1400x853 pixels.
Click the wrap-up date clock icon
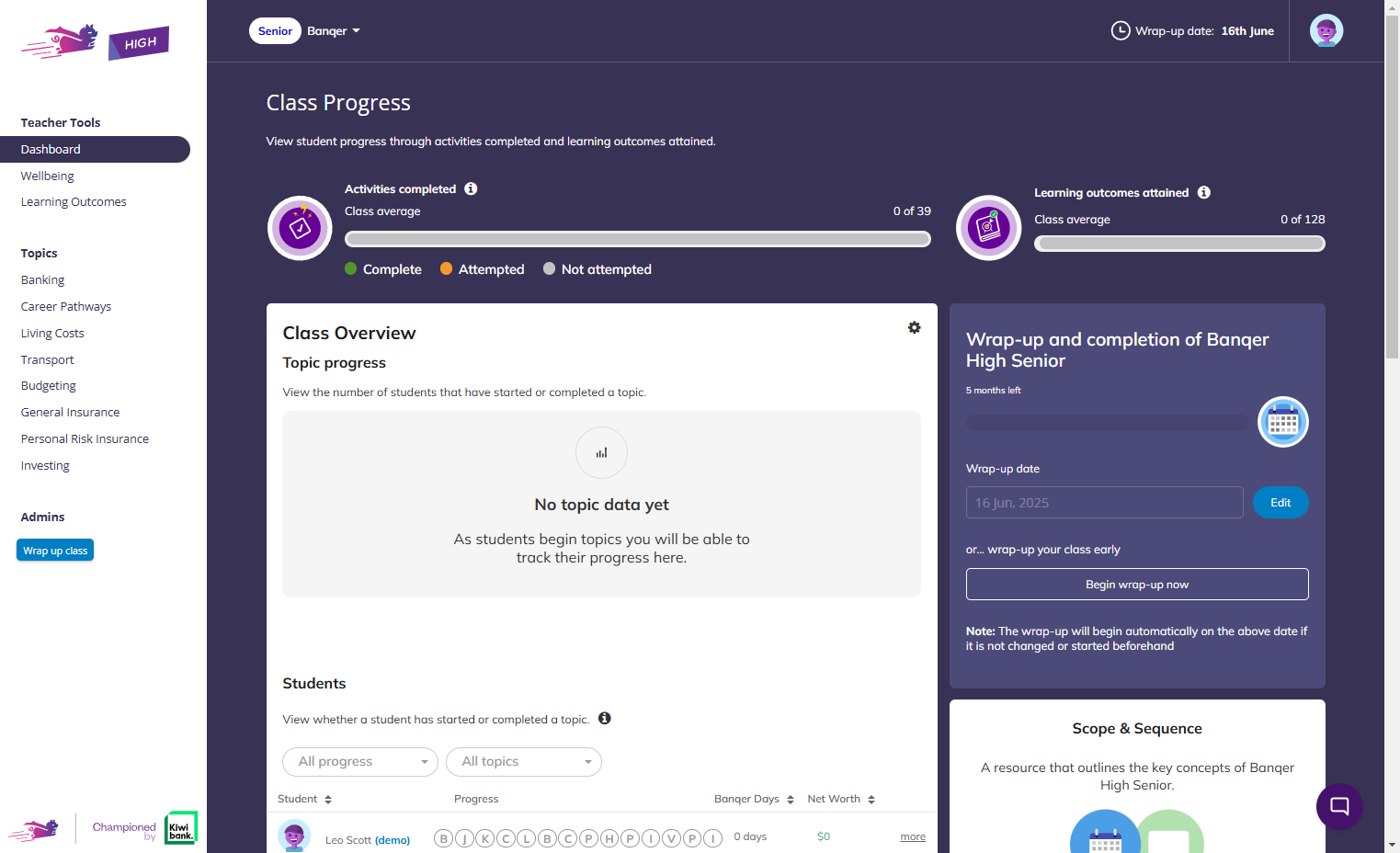(1121, 30)
